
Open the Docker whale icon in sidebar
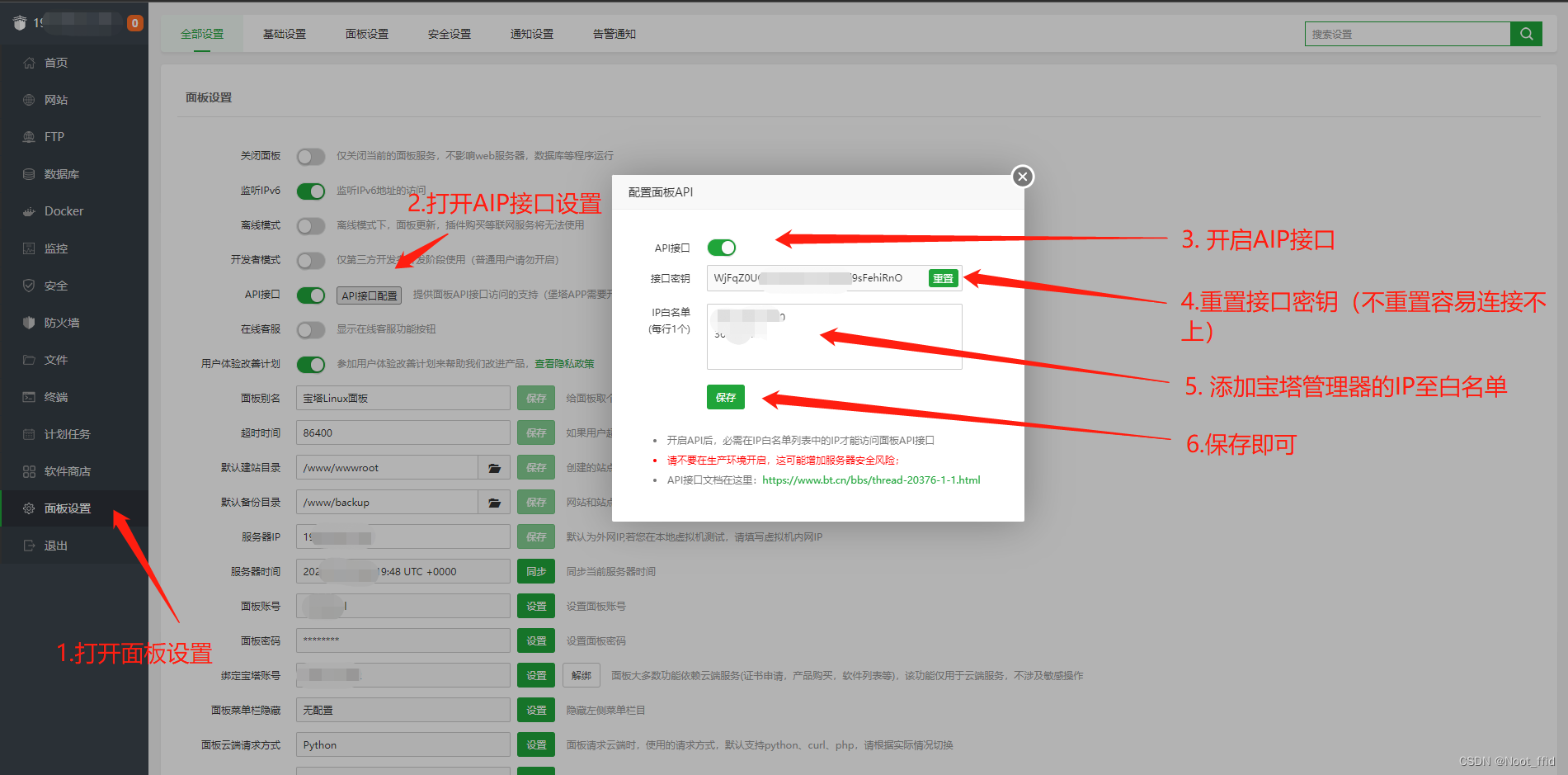click(x=30, y=211)
